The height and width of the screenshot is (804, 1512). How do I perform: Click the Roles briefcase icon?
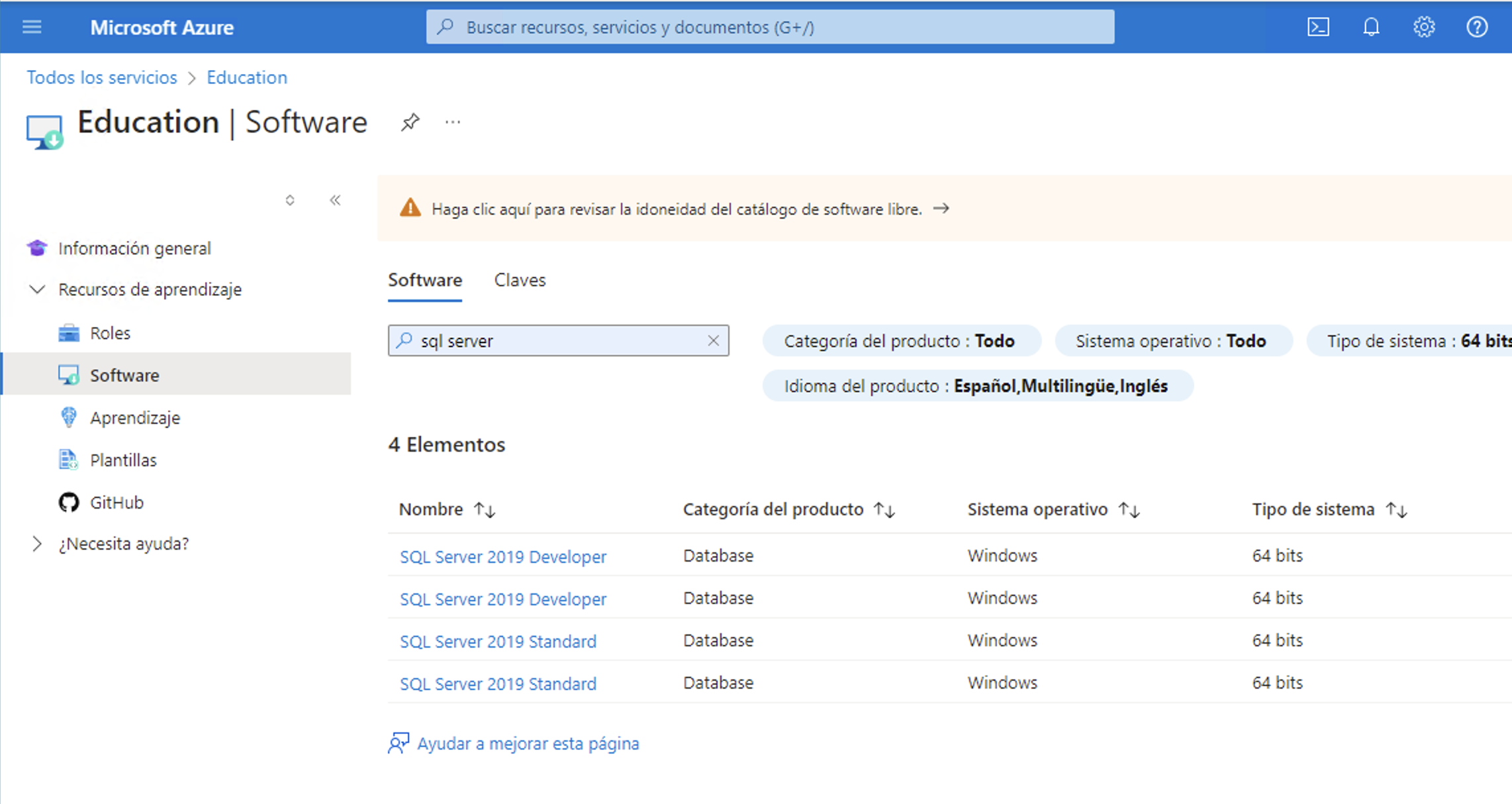point(69,333)
